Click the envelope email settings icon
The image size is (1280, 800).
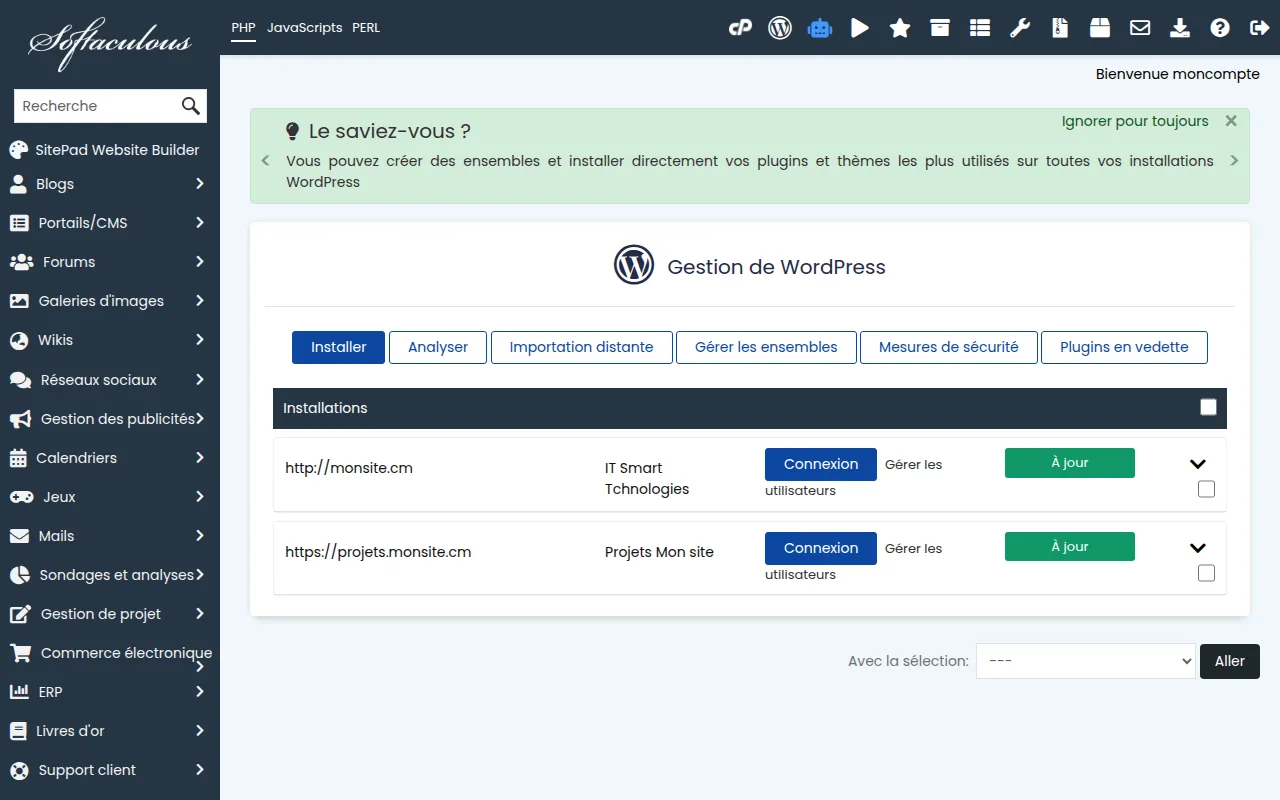[1140, 28]
